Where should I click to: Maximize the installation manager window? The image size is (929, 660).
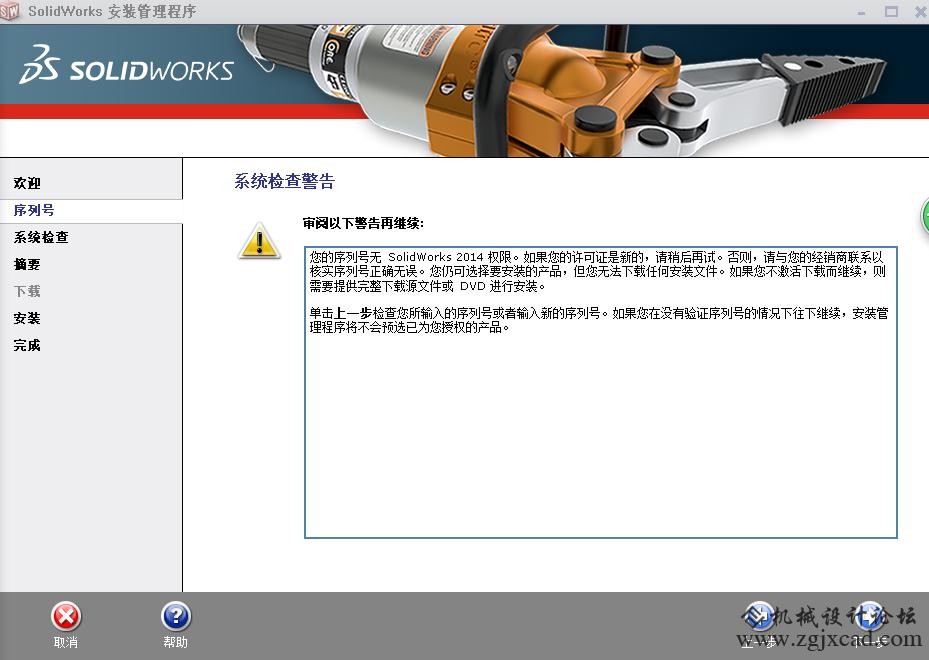pyautogui.click(x=891, y=11)
